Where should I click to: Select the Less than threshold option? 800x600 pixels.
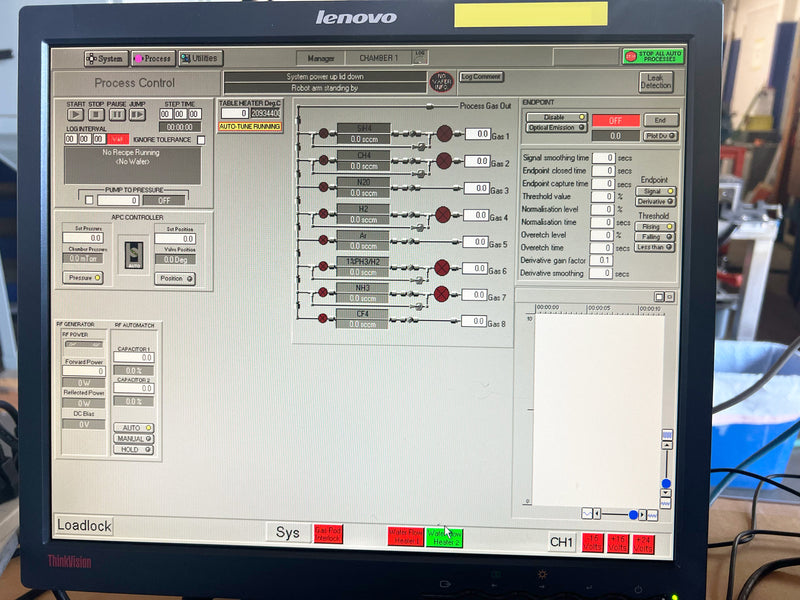point(655,247)
